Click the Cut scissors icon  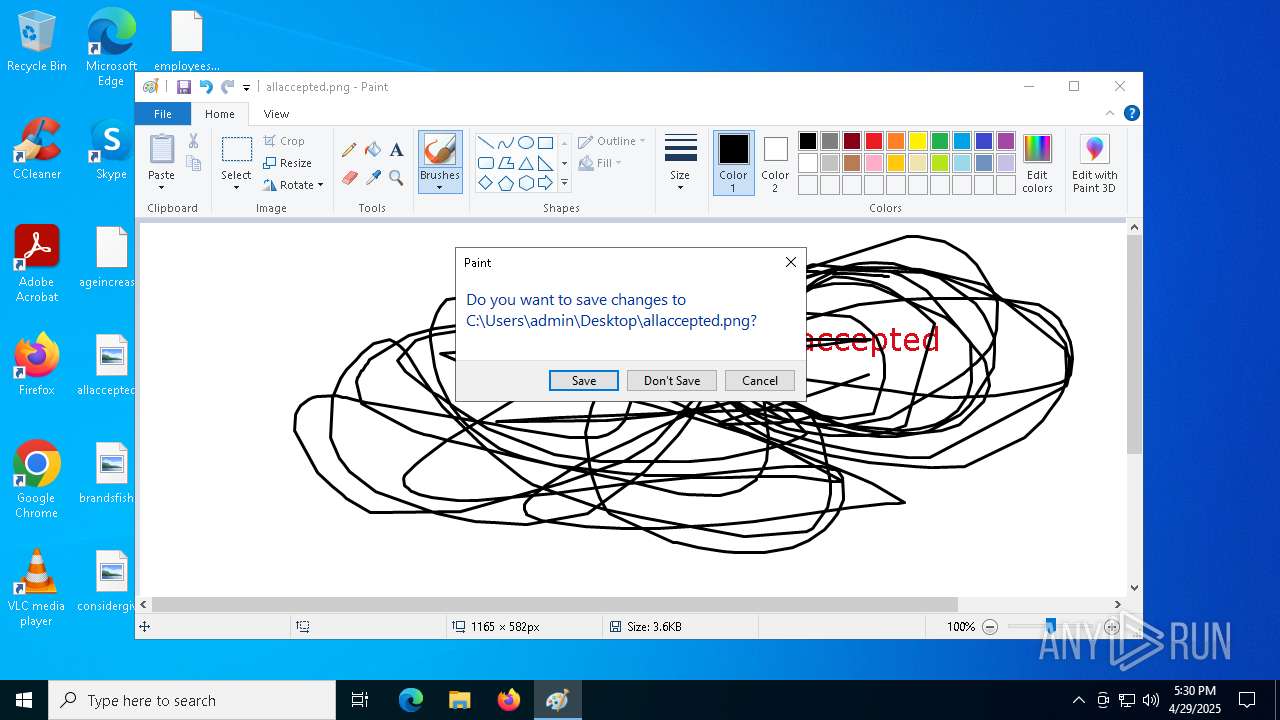coord(193,141)
